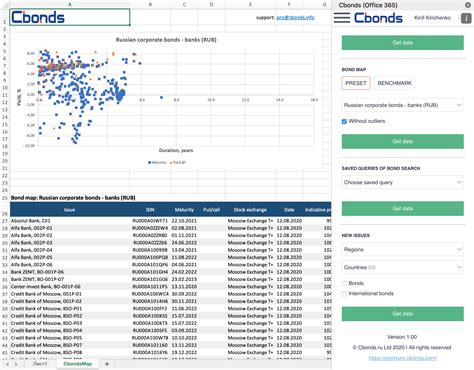474x370 pixels.
Task: Open the support email link
Action: click(295, 17)
